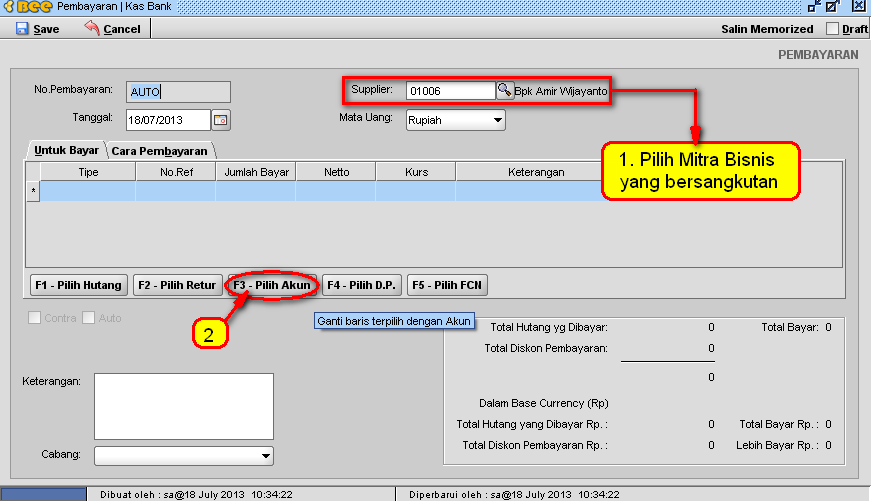
Task: Switch to the Untuk Bayar tab
Action: pos(66,150)
